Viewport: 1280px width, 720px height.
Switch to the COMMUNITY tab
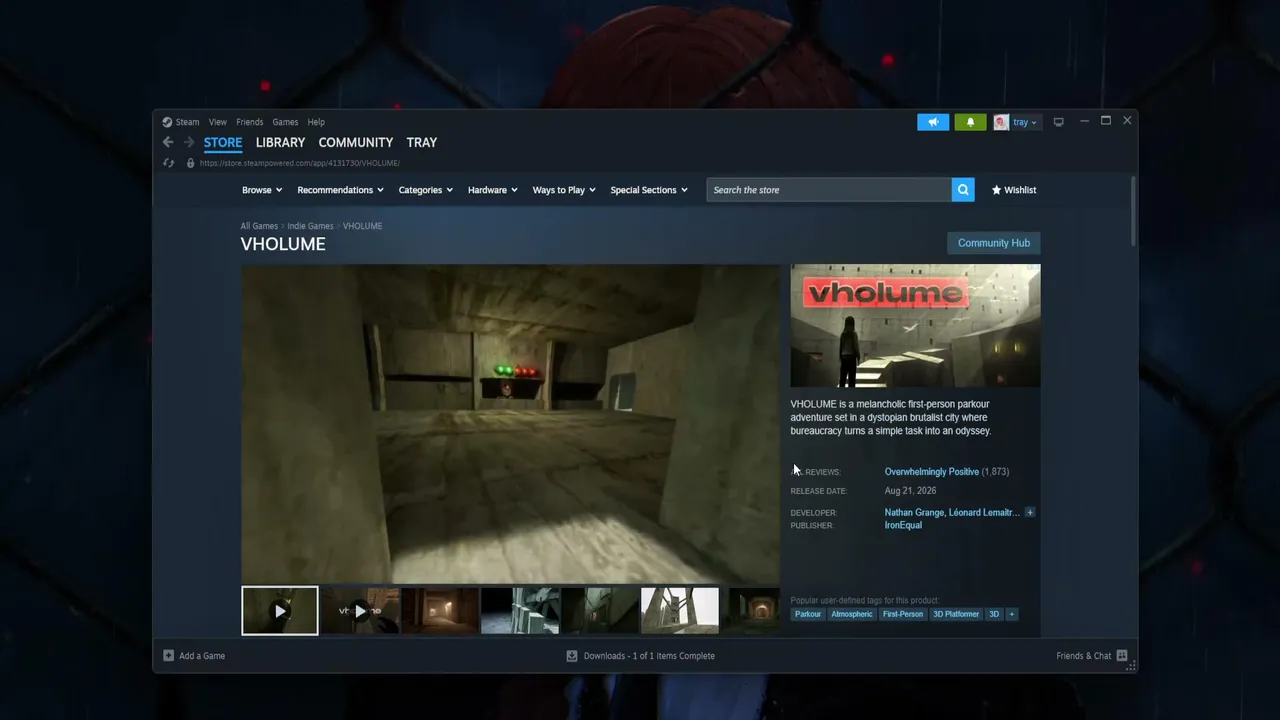pos(356,142)
